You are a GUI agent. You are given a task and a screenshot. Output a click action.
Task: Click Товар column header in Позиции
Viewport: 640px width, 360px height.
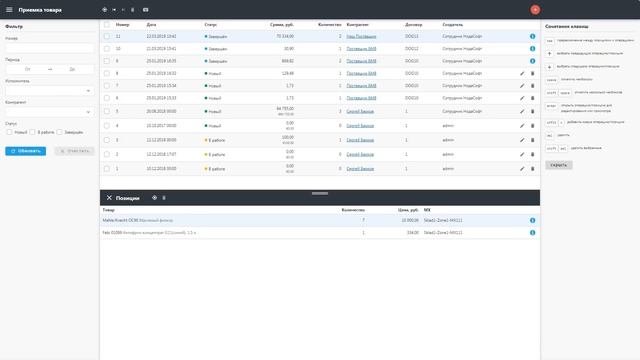[109, 210]
